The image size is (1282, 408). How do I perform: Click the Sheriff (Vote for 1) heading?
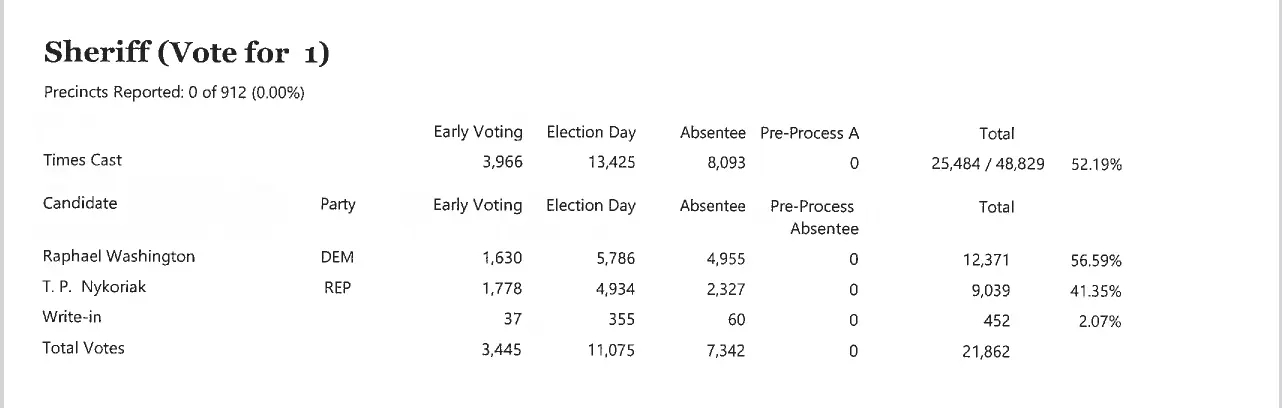point(187,53)
